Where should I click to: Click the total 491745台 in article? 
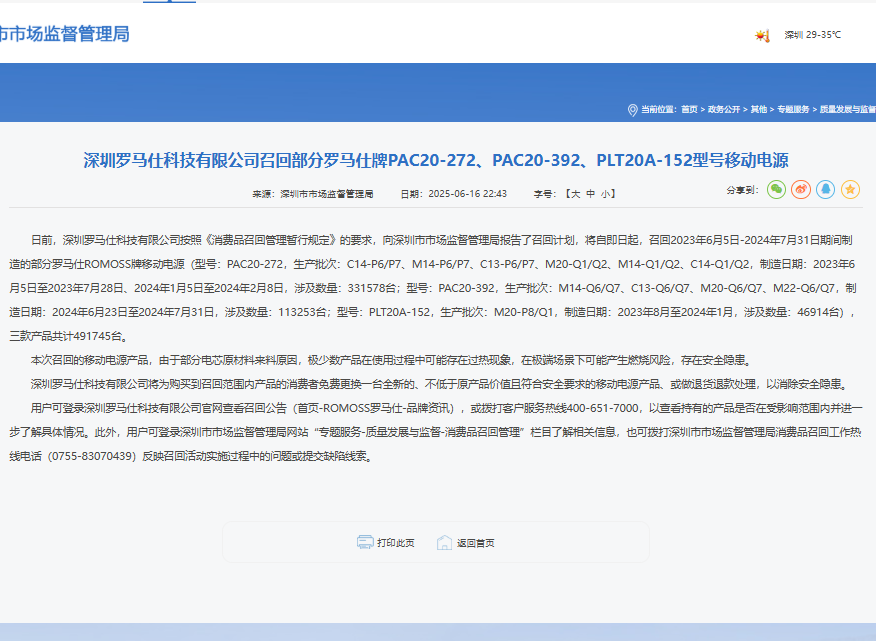(x=98, y=336)
